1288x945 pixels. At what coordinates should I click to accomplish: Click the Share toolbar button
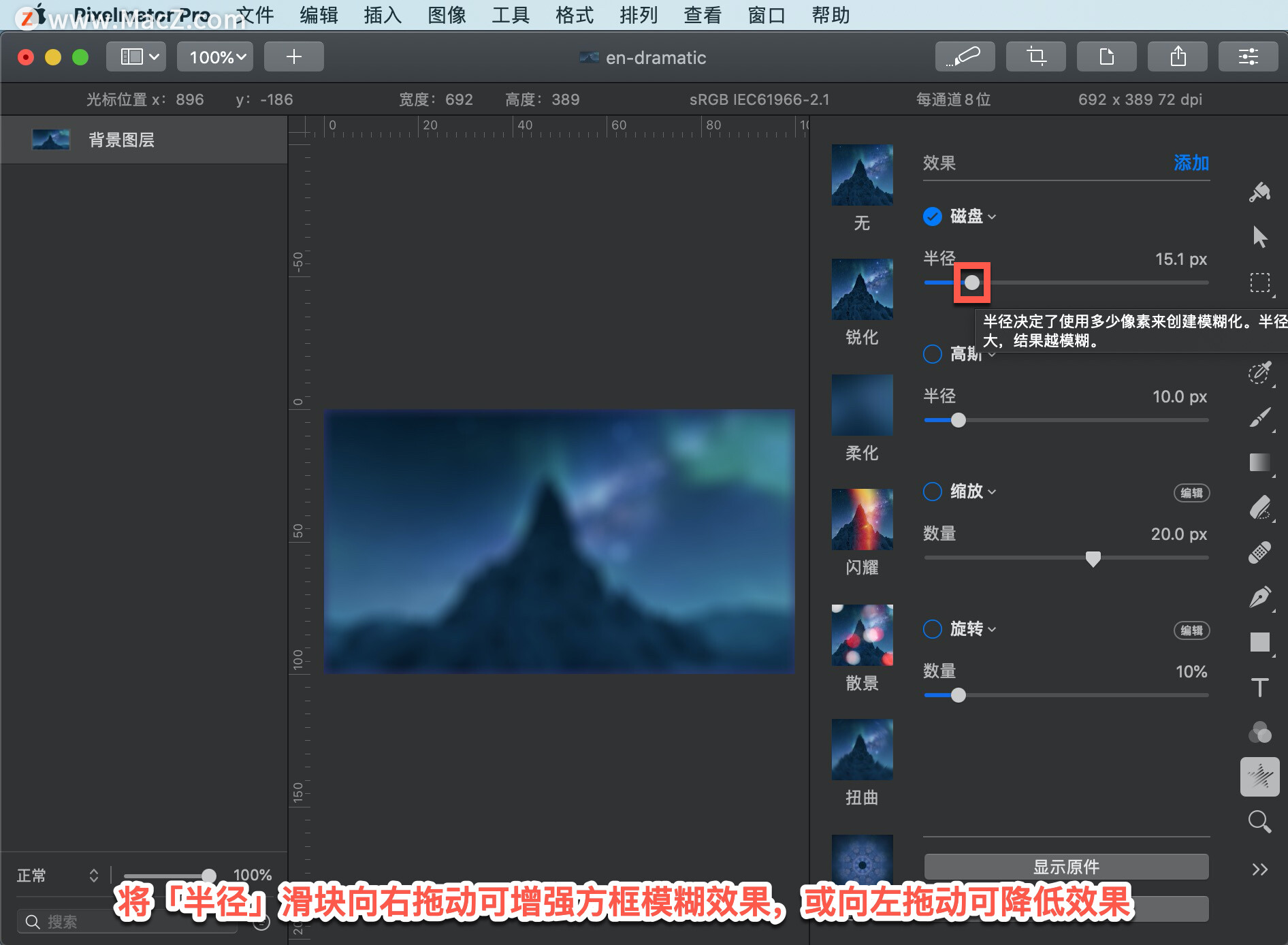[1177, 57]
